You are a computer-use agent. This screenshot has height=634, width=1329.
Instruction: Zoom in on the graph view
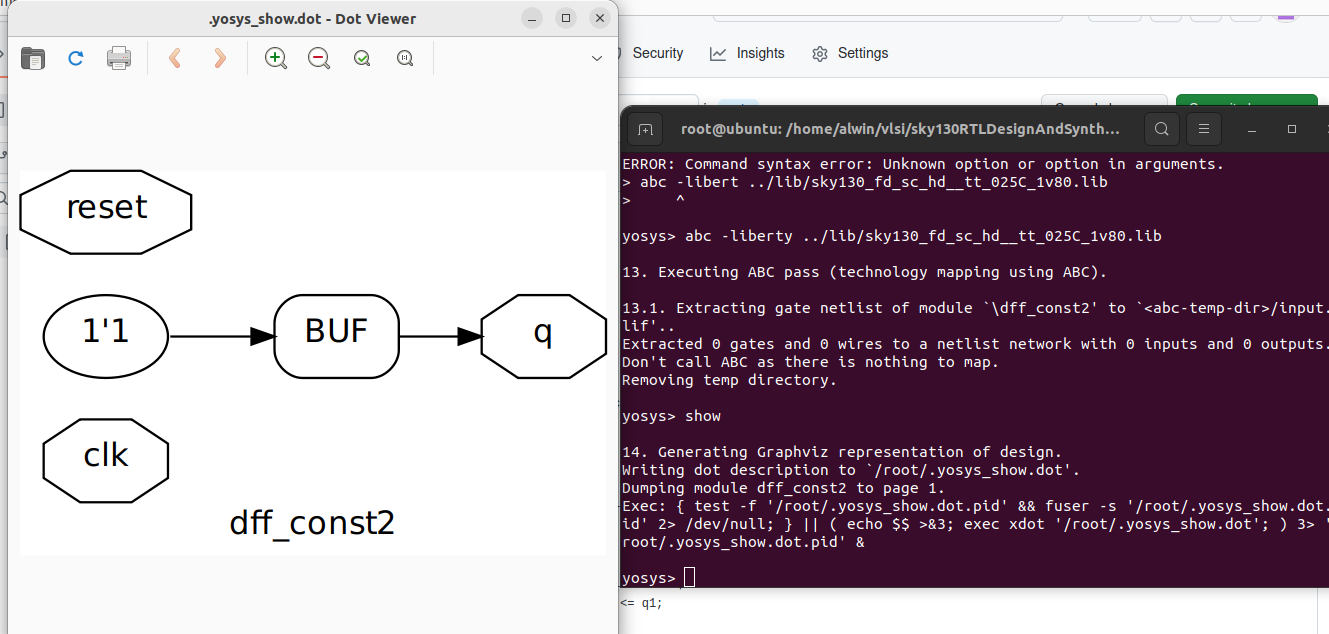click(x=275, y=58)
